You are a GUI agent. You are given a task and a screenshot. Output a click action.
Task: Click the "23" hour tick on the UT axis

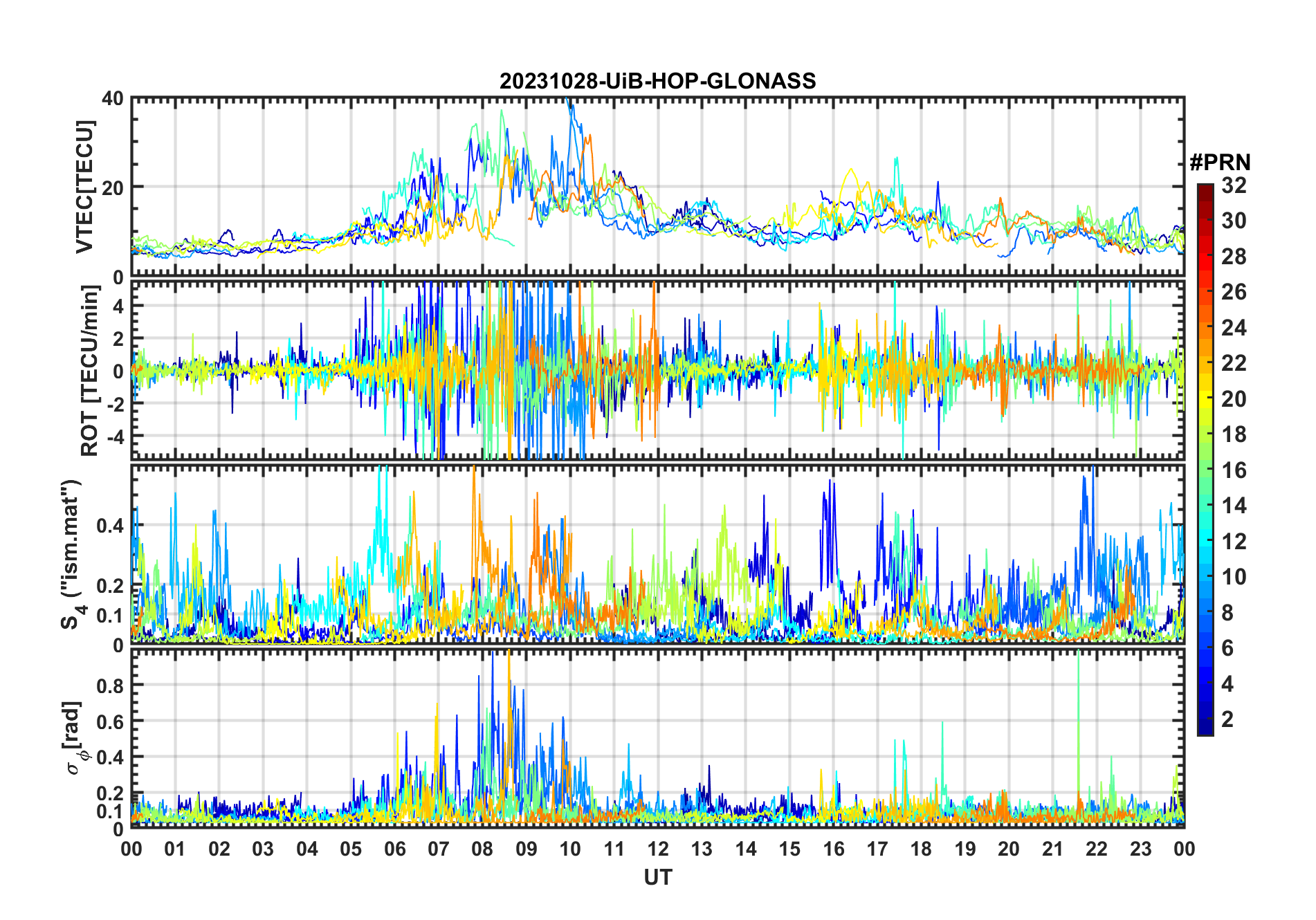tap(1141, 849)
